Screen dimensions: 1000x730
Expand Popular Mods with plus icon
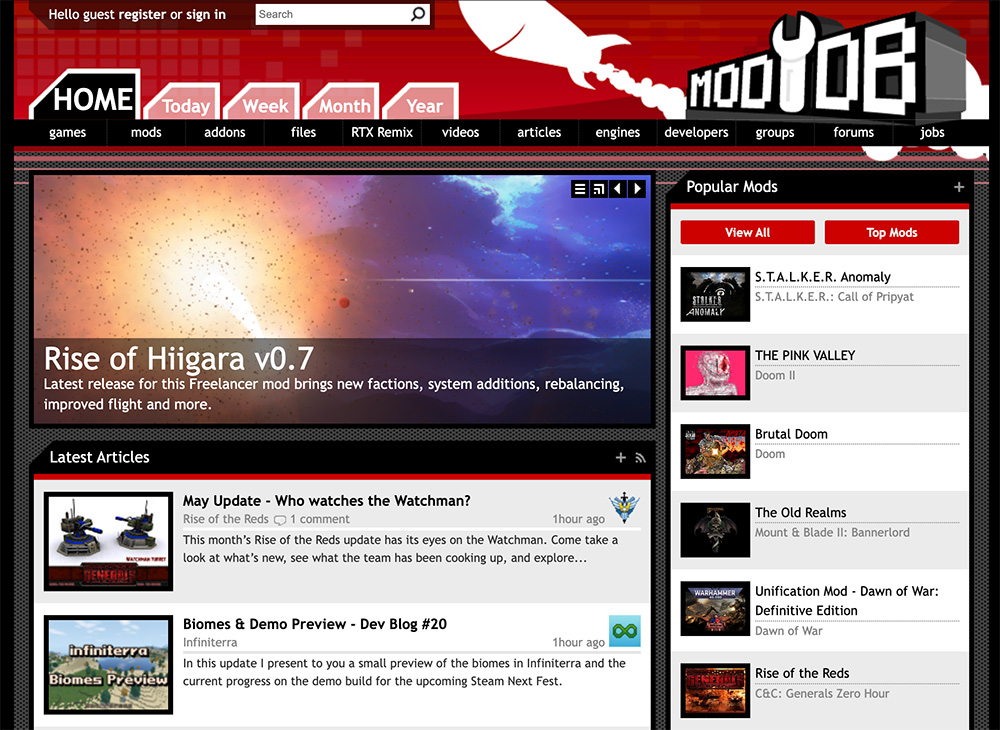click(959, 187)
